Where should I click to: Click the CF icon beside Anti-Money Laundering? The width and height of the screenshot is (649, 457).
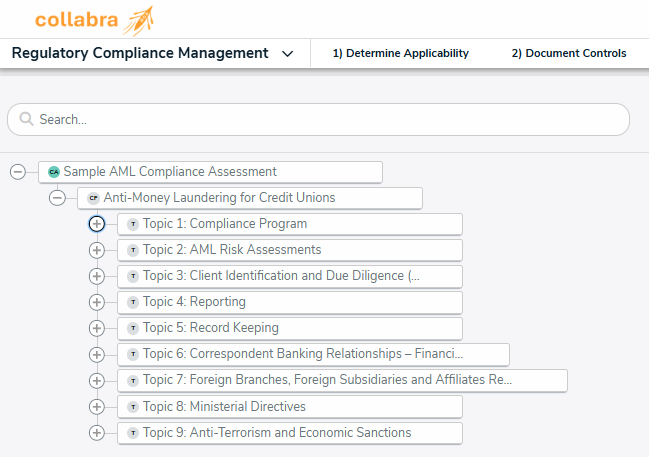click(94, 198)
